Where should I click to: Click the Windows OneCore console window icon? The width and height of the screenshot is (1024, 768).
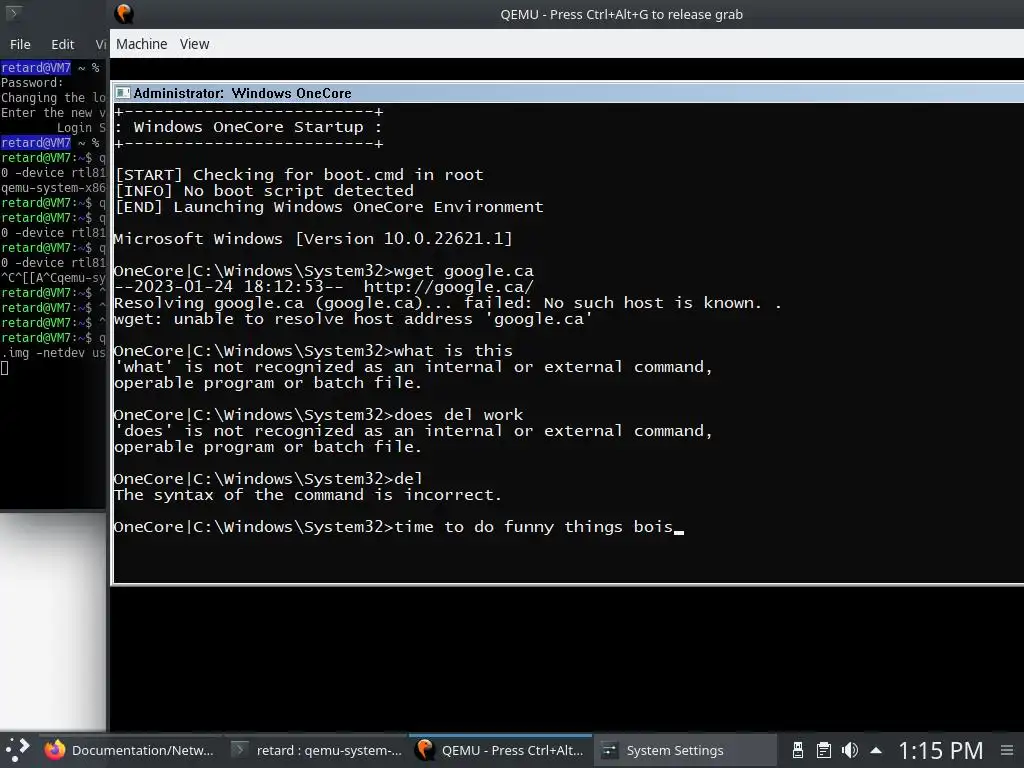(x=123, y=93)
